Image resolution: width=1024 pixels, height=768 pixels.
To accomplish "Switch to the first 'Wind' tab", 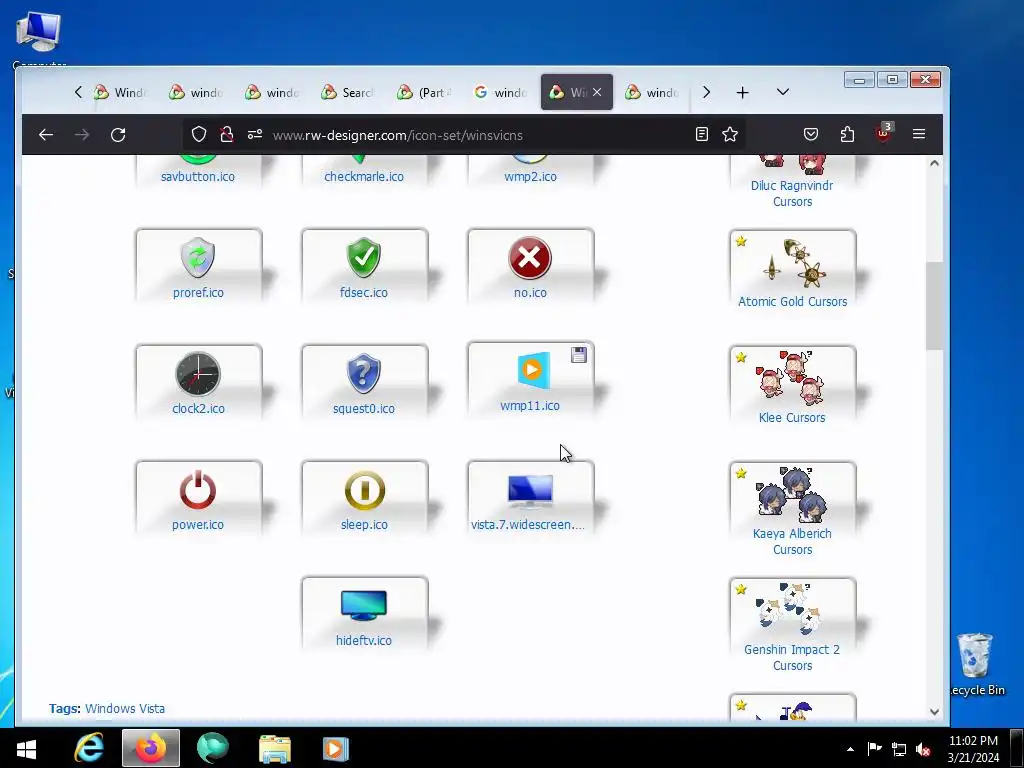I will pos(121,93).
